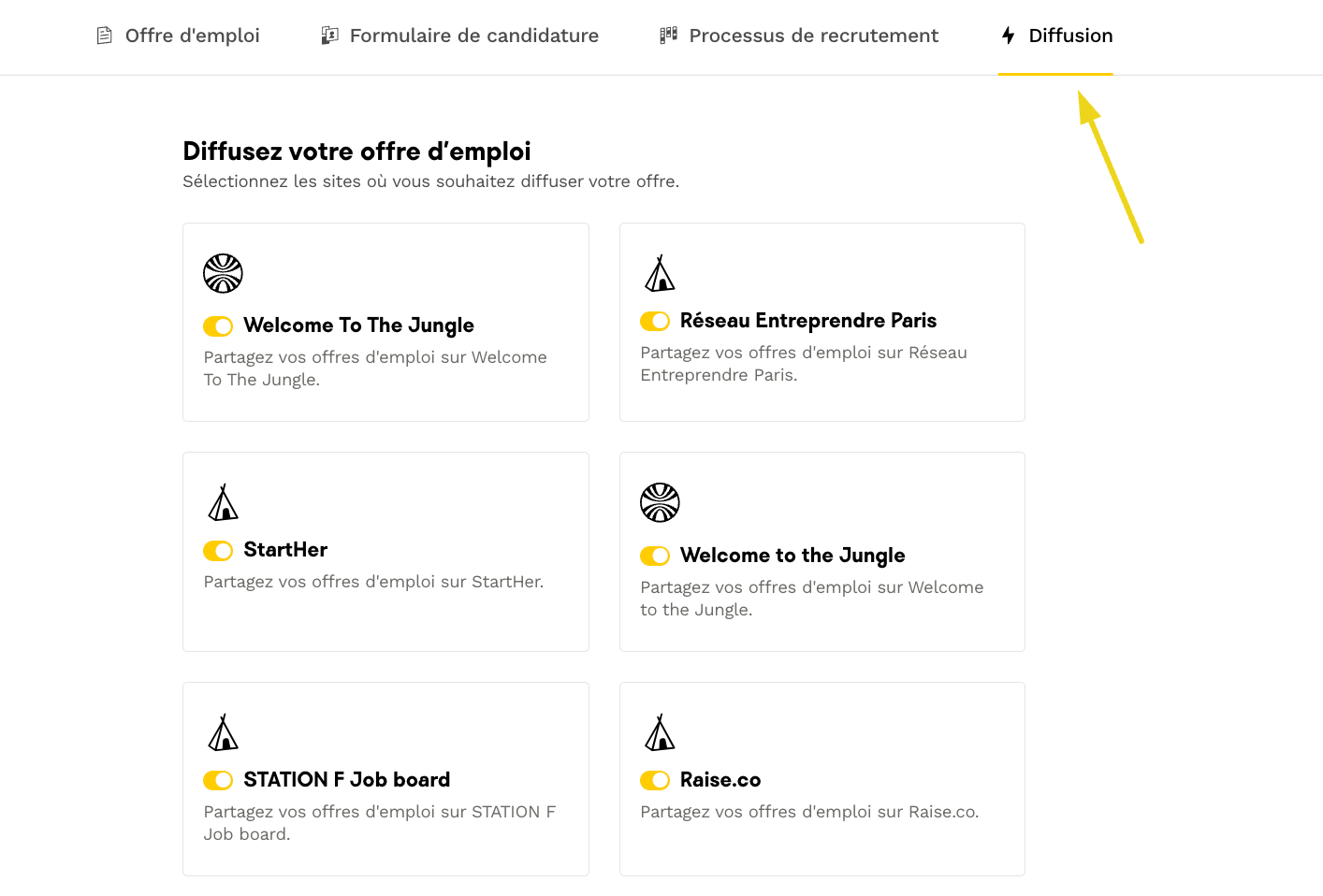The image size is (1323, 896).
Task: Click the StartHer card title
Action: coord(285,550)
